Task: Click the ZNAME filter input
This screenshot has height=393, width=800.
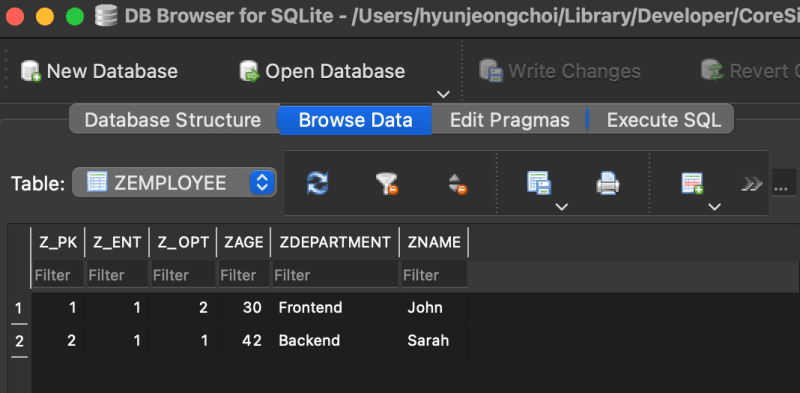Action: click(x=434, y=276)
